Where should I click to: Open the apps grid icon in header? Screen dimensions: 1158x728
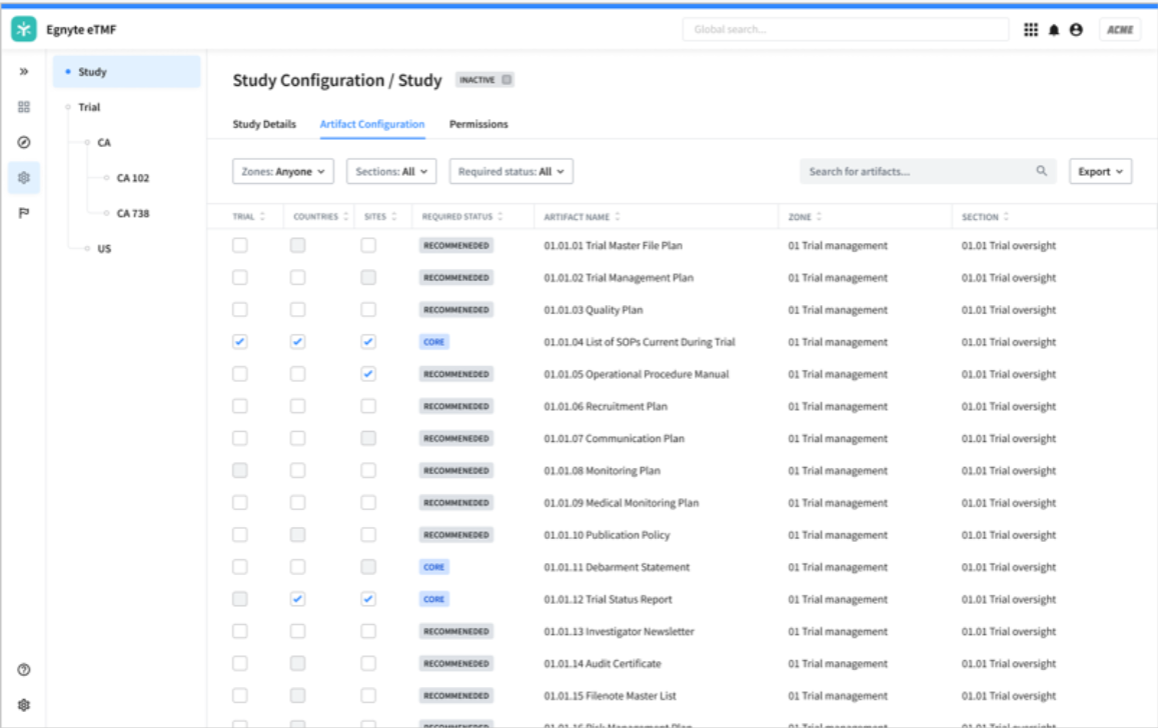point(1031,30)
